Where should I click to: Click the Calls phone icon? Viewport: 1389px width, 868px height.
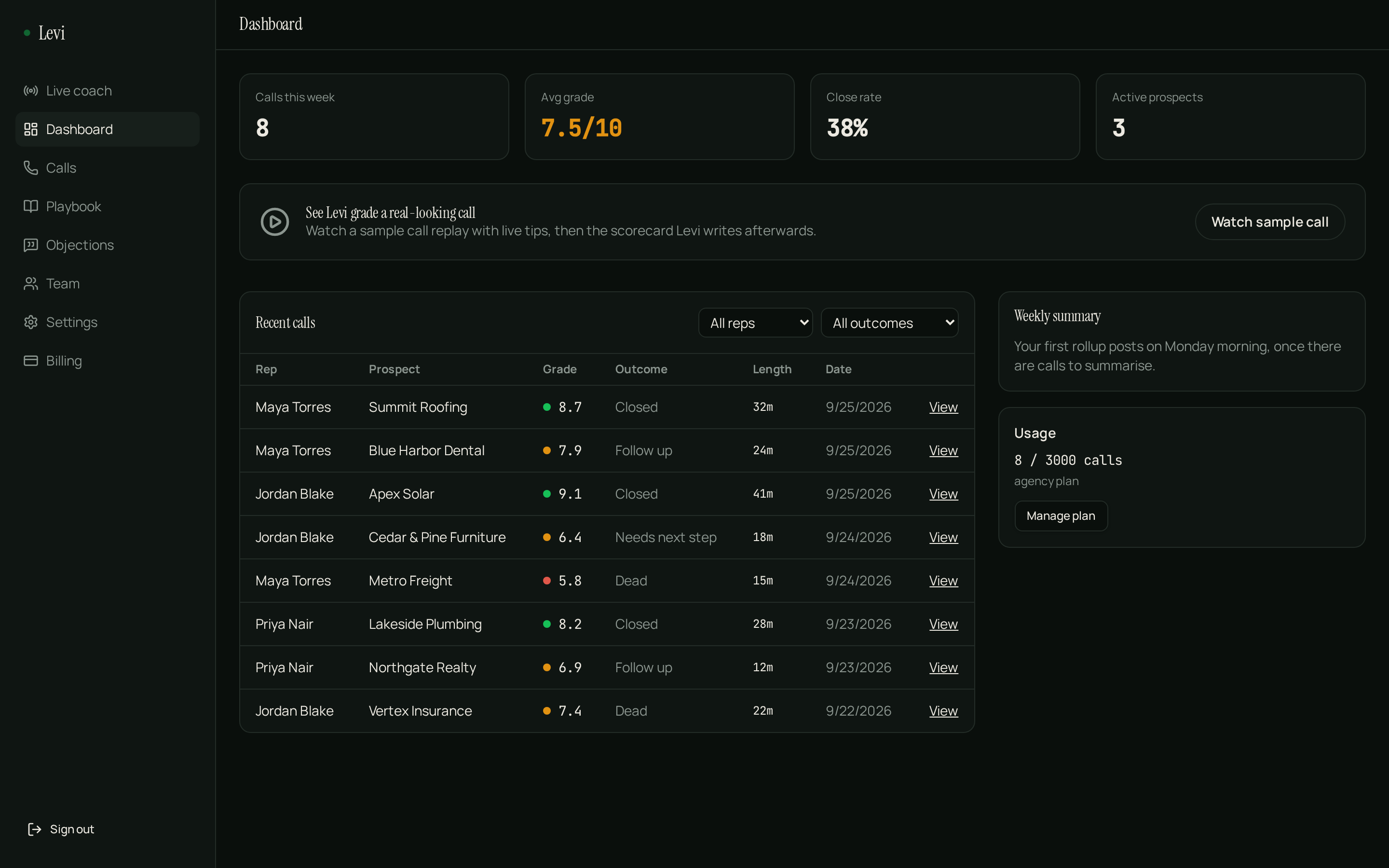coord(30,168)
